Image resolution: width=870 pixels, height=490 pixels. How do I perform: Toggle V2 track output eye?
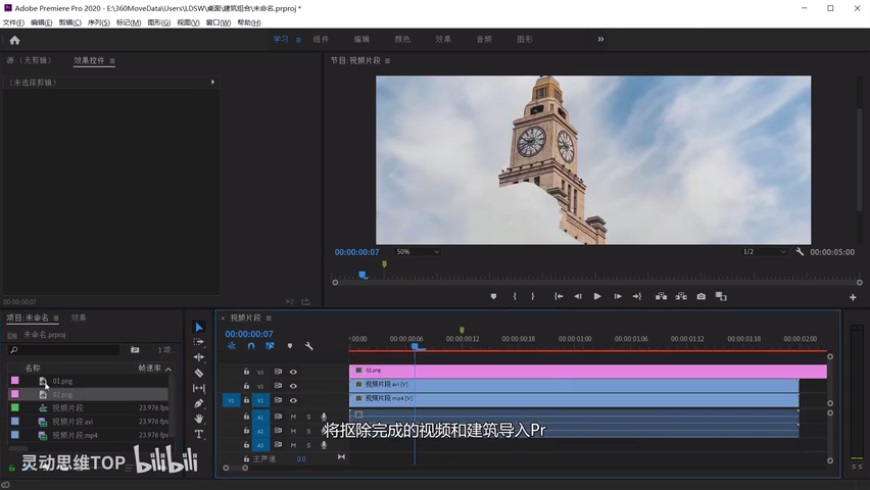293,386
